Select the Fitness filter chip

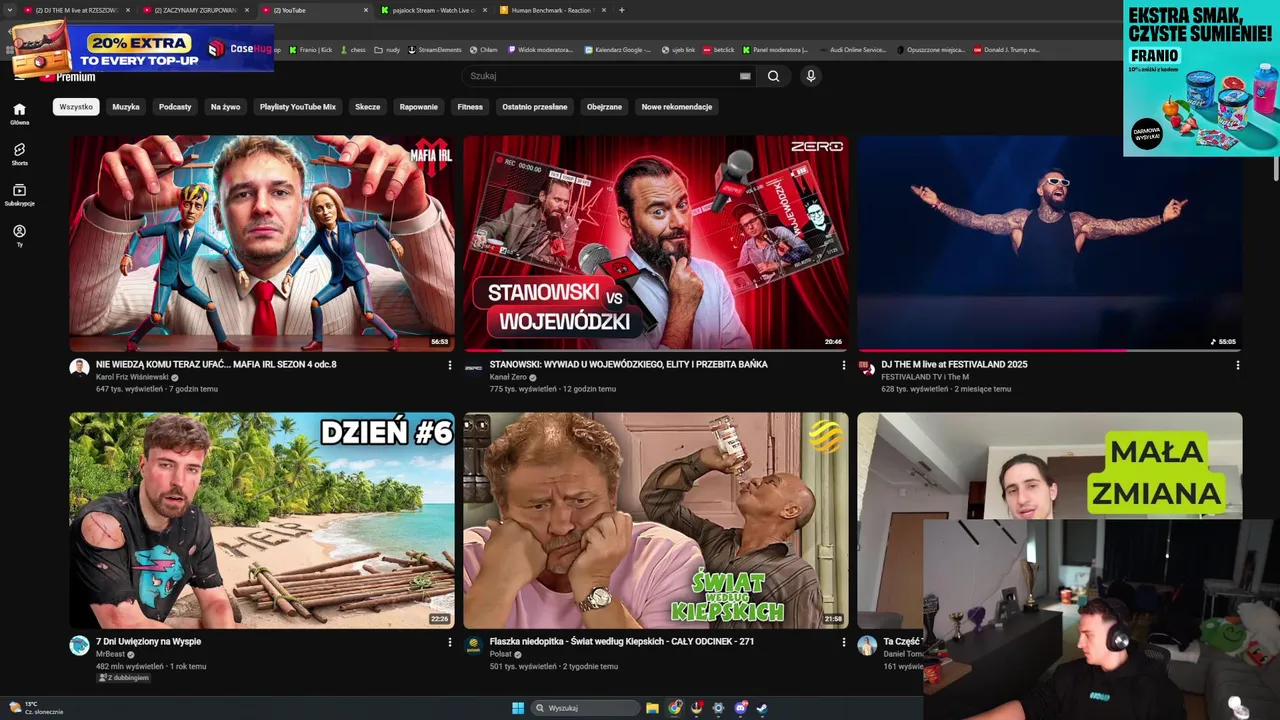pyautogui.click(x=470, y=107)
